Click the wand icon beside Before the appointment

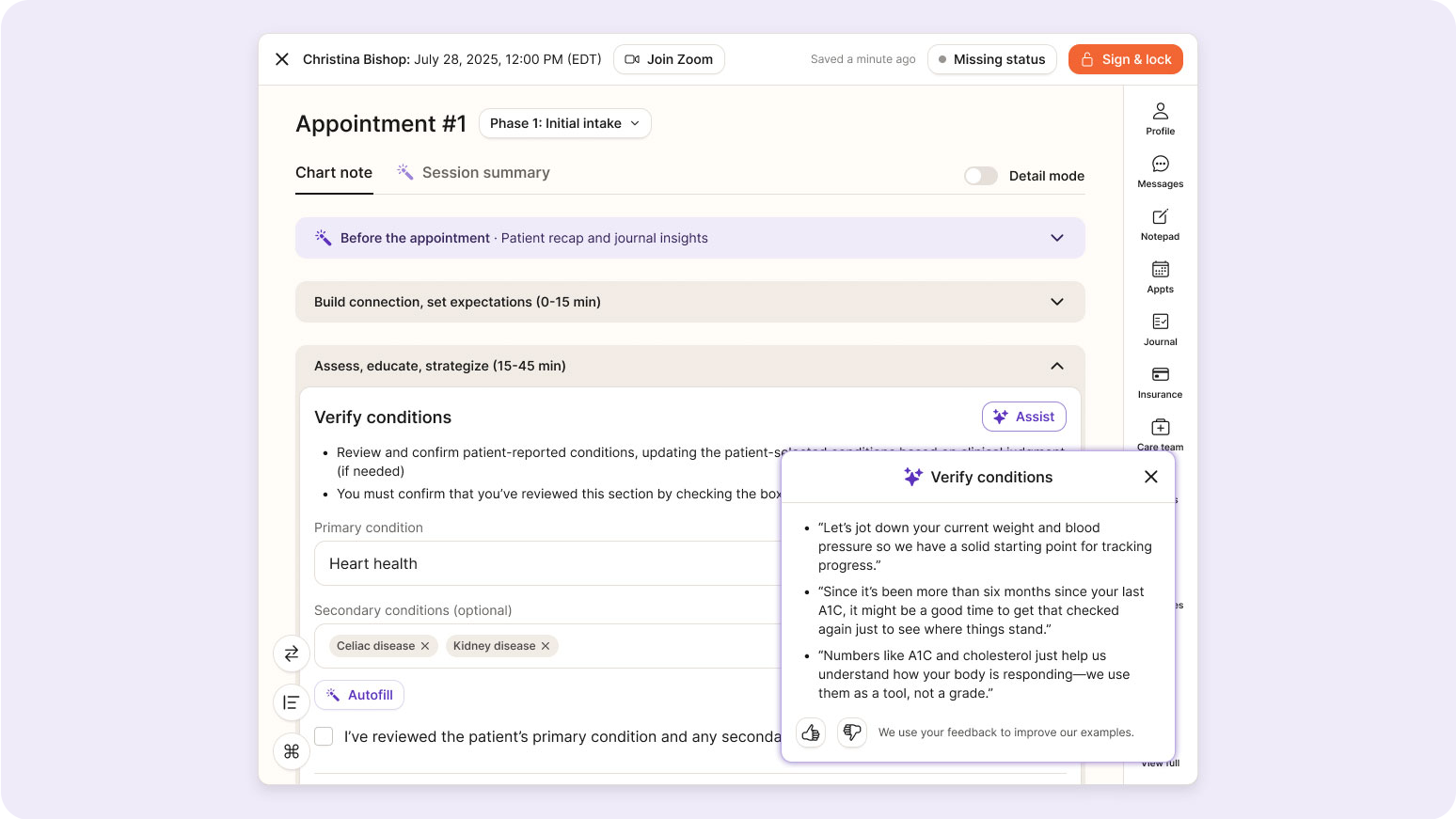click(323, 238)
